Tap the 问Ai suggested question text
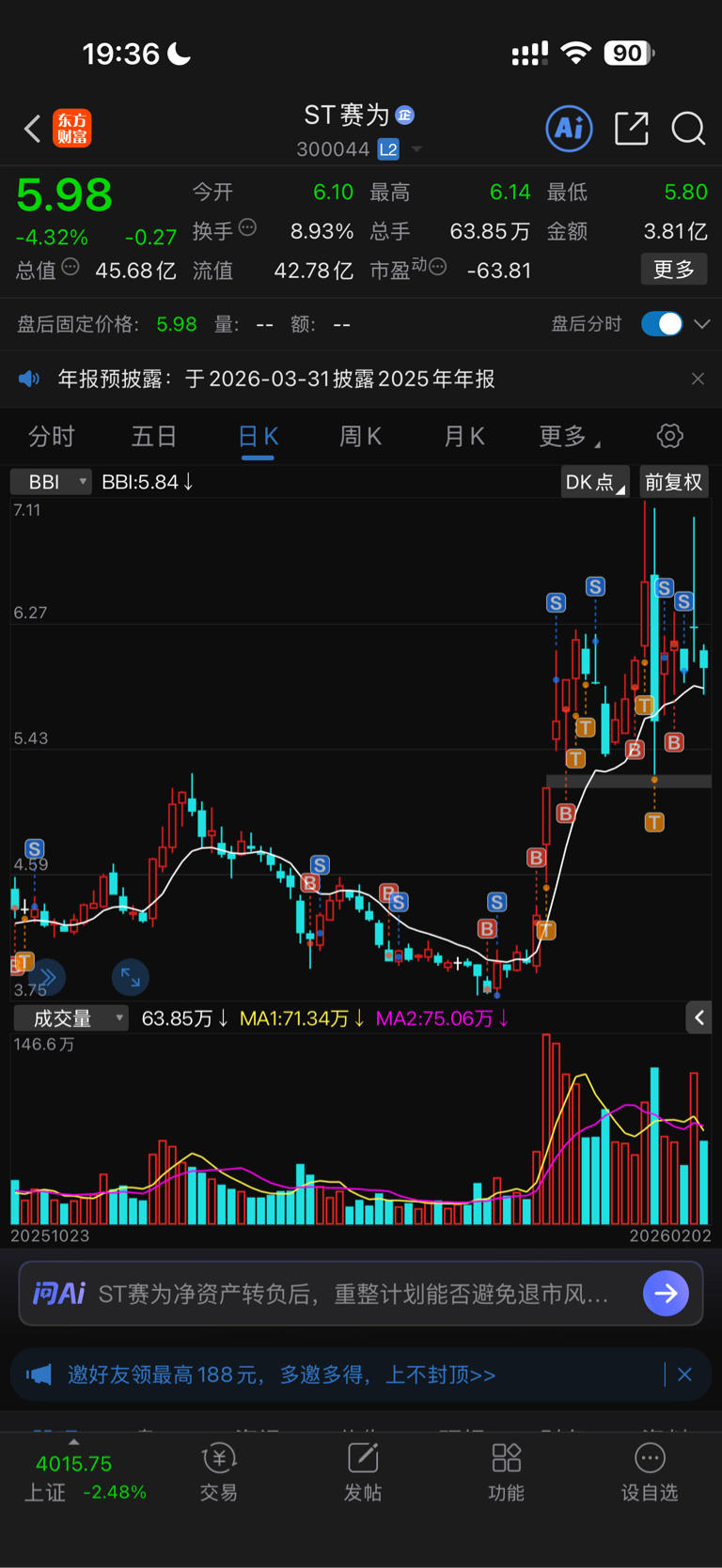 coord(353,1294)
